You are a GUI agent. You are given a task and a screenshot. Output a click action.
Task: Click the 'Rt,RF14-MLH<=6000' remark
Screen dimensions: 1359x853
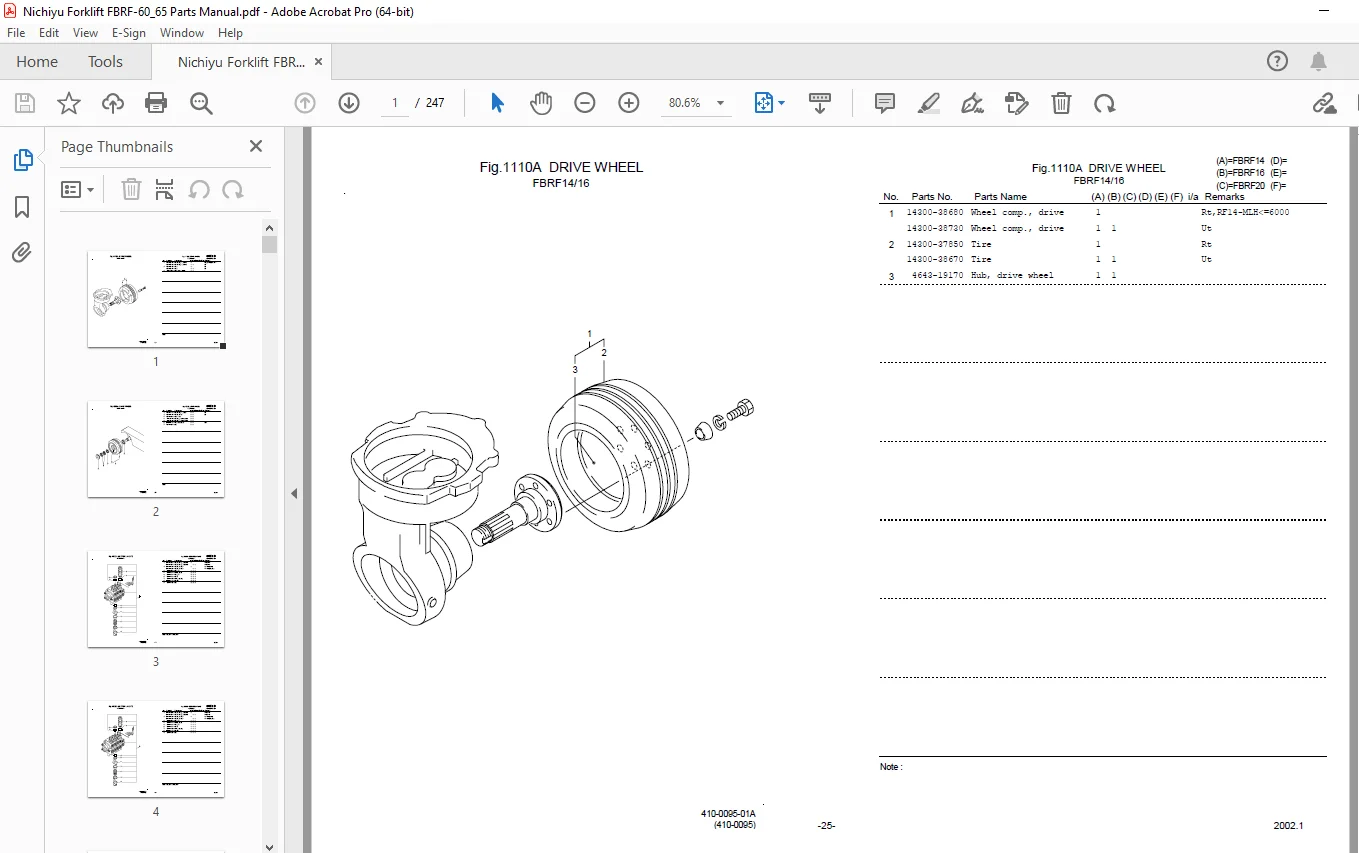coord(1245,213)
